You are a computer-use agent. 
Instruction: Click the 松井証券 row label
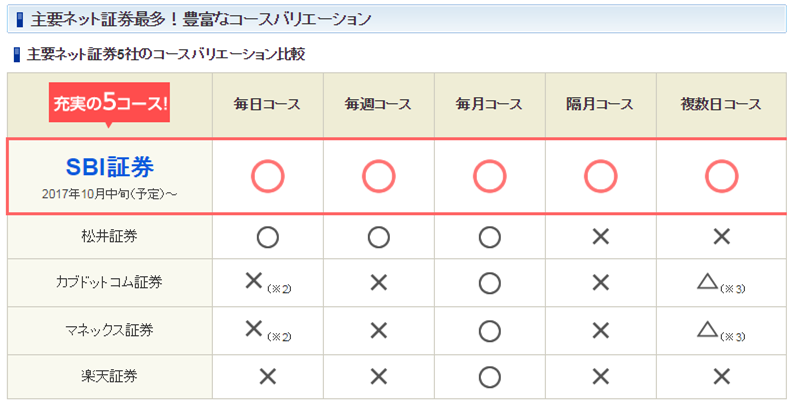pos(109,236)
